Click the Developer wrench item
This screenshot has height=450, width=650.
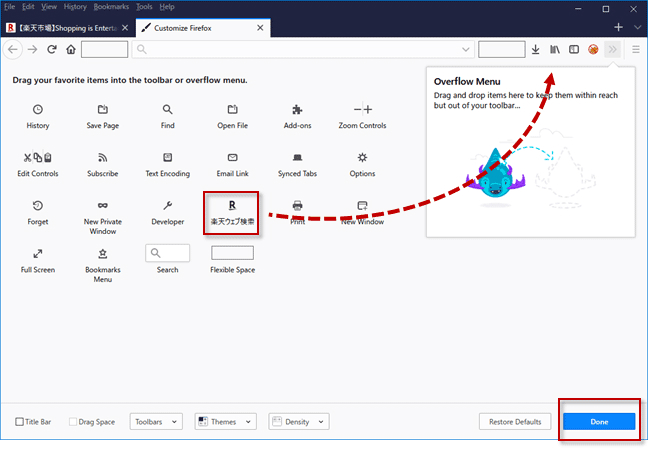pyautogui.click(x=167, y=213)
